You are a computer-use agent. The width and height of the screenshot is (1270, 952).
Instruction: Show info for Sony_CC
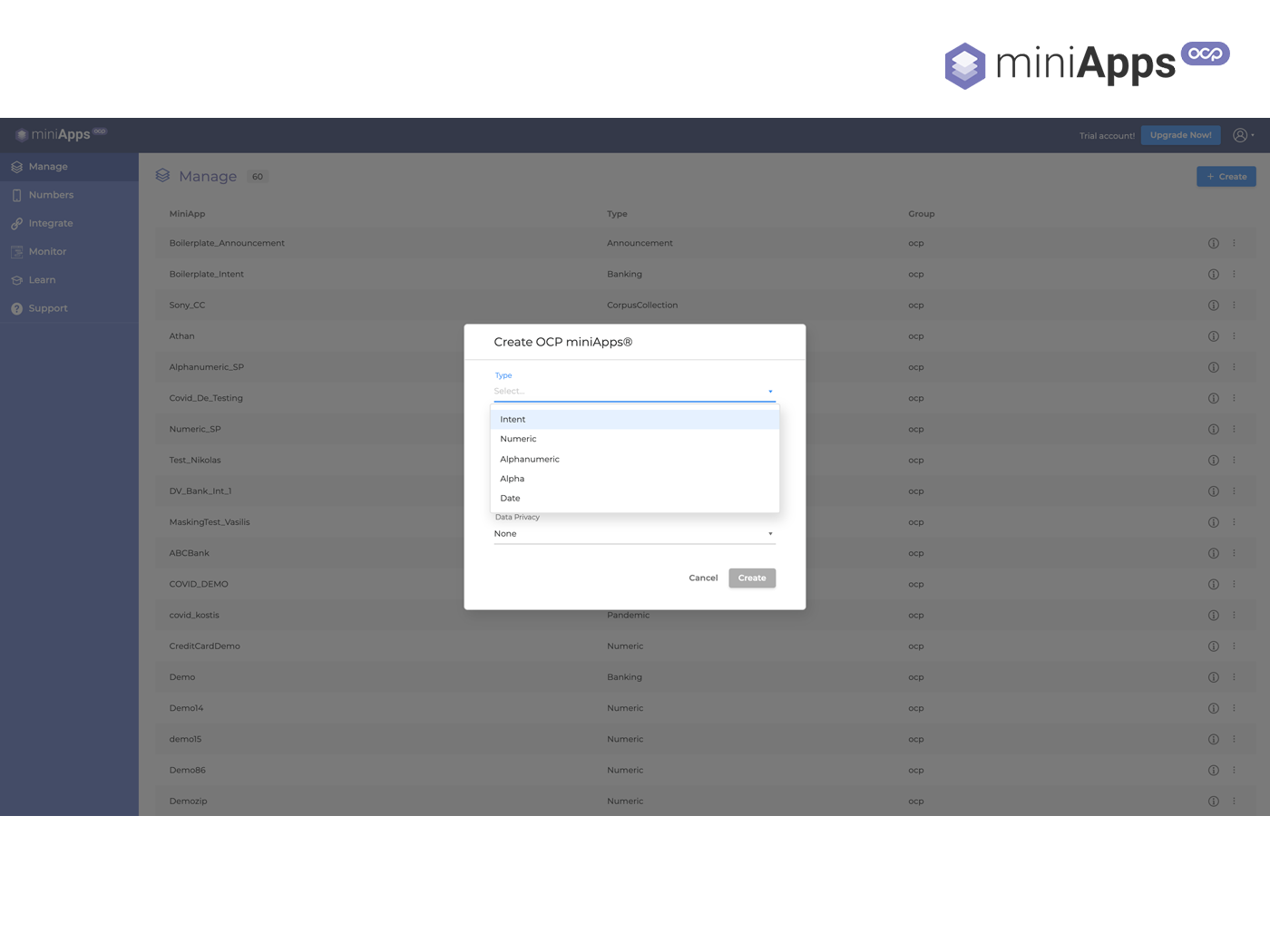click(1213, 305)
